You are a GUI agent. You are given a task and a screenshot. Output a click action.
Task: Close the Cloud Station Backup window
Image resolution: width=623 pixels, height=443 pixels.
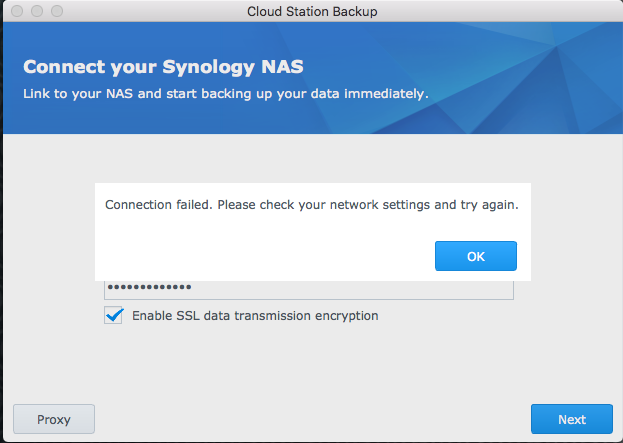[x=13, y=11]
